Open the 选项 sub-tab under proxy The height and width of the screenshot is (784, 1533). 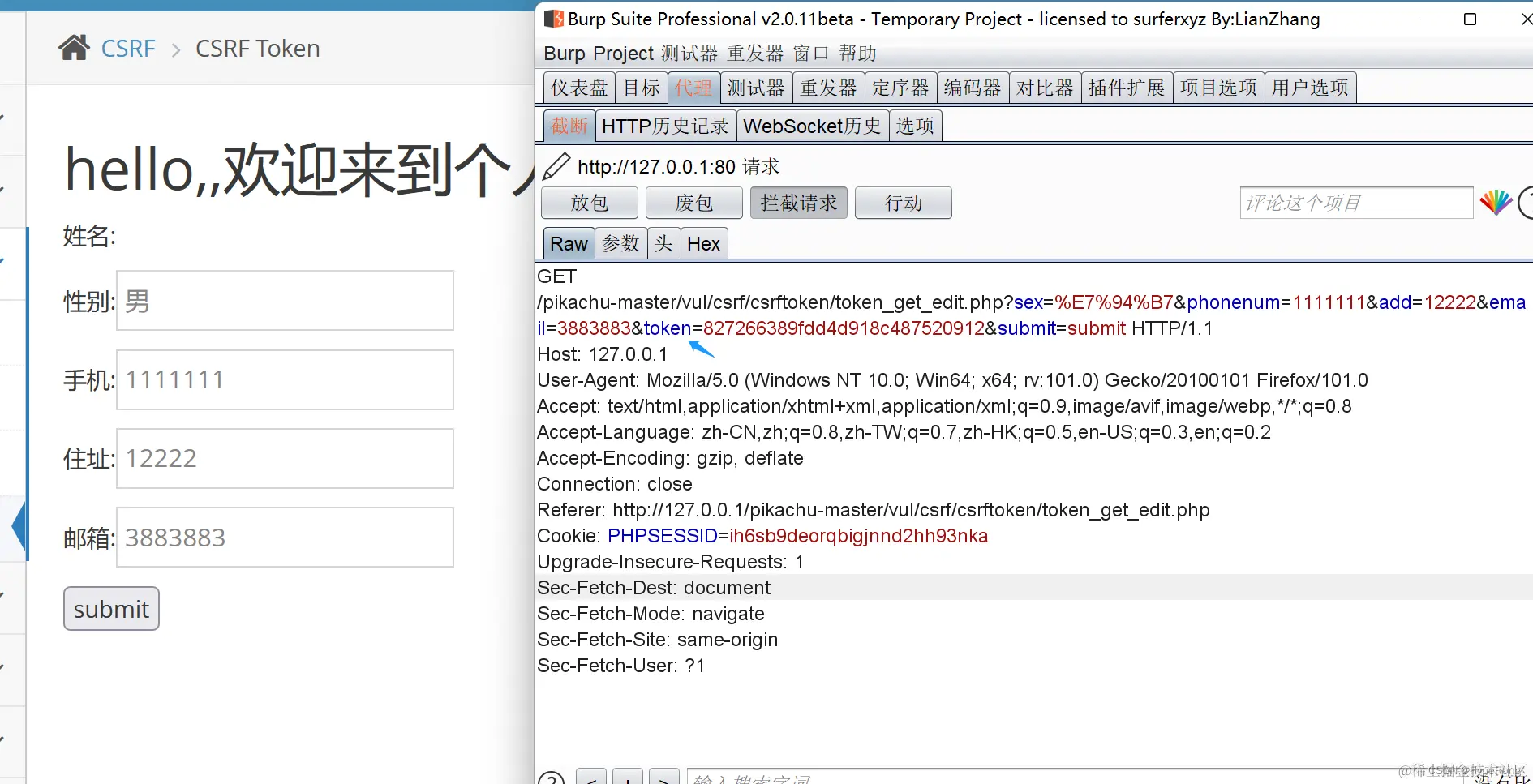[x=915, y=126]
